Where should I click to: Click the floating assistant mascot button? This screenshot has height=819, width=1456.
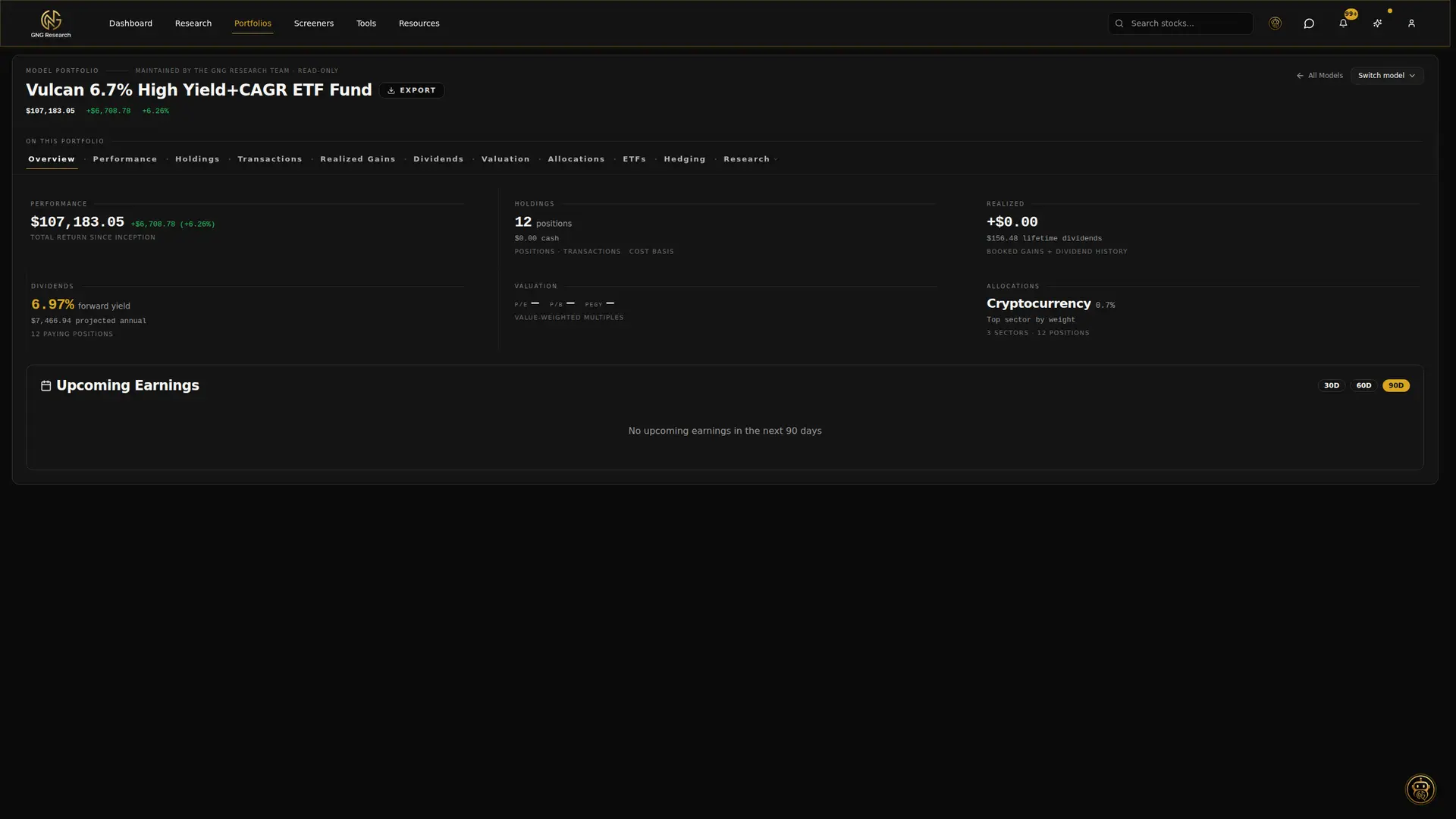[x=1420, y=789]
